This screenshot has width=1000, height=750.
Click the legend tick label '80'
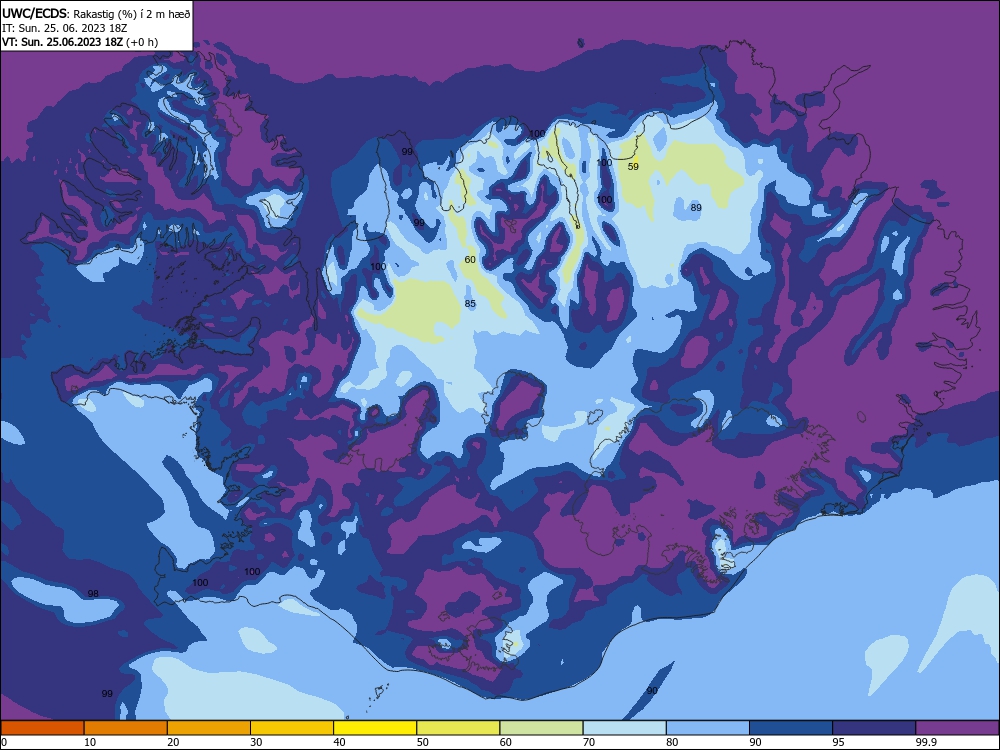673,742
